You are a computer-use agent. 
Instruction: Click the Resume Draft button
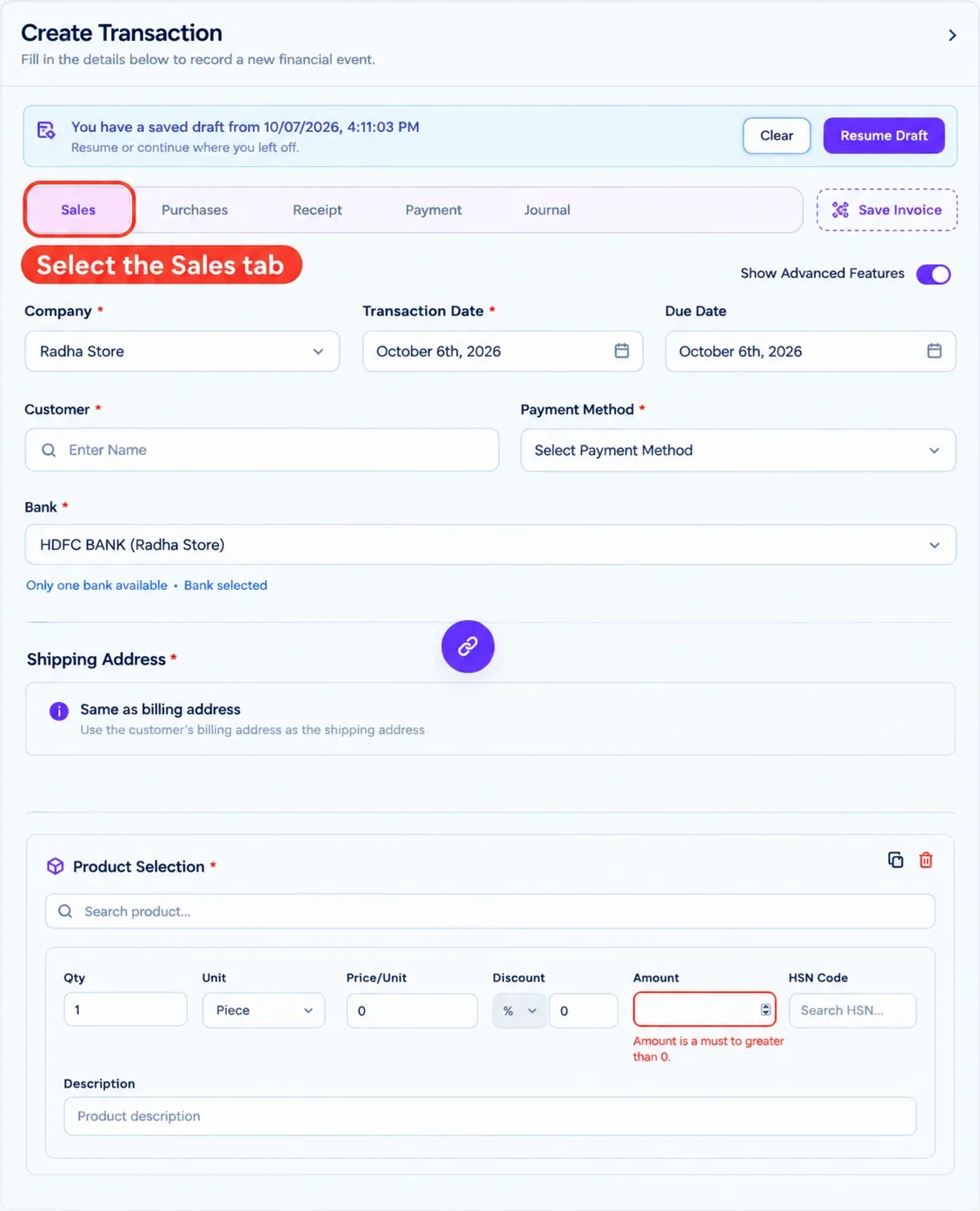coord(884,136)
